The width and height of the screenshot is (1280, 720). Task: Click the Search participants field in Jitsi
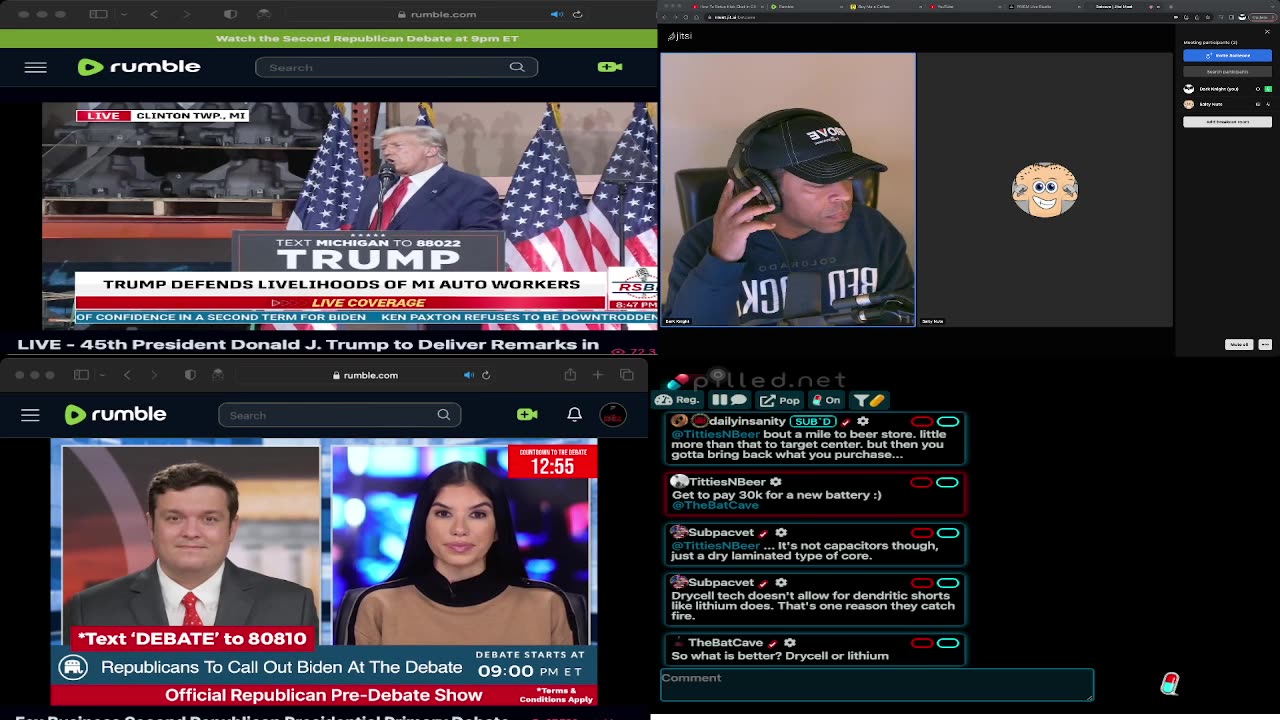pos(1227,71)
